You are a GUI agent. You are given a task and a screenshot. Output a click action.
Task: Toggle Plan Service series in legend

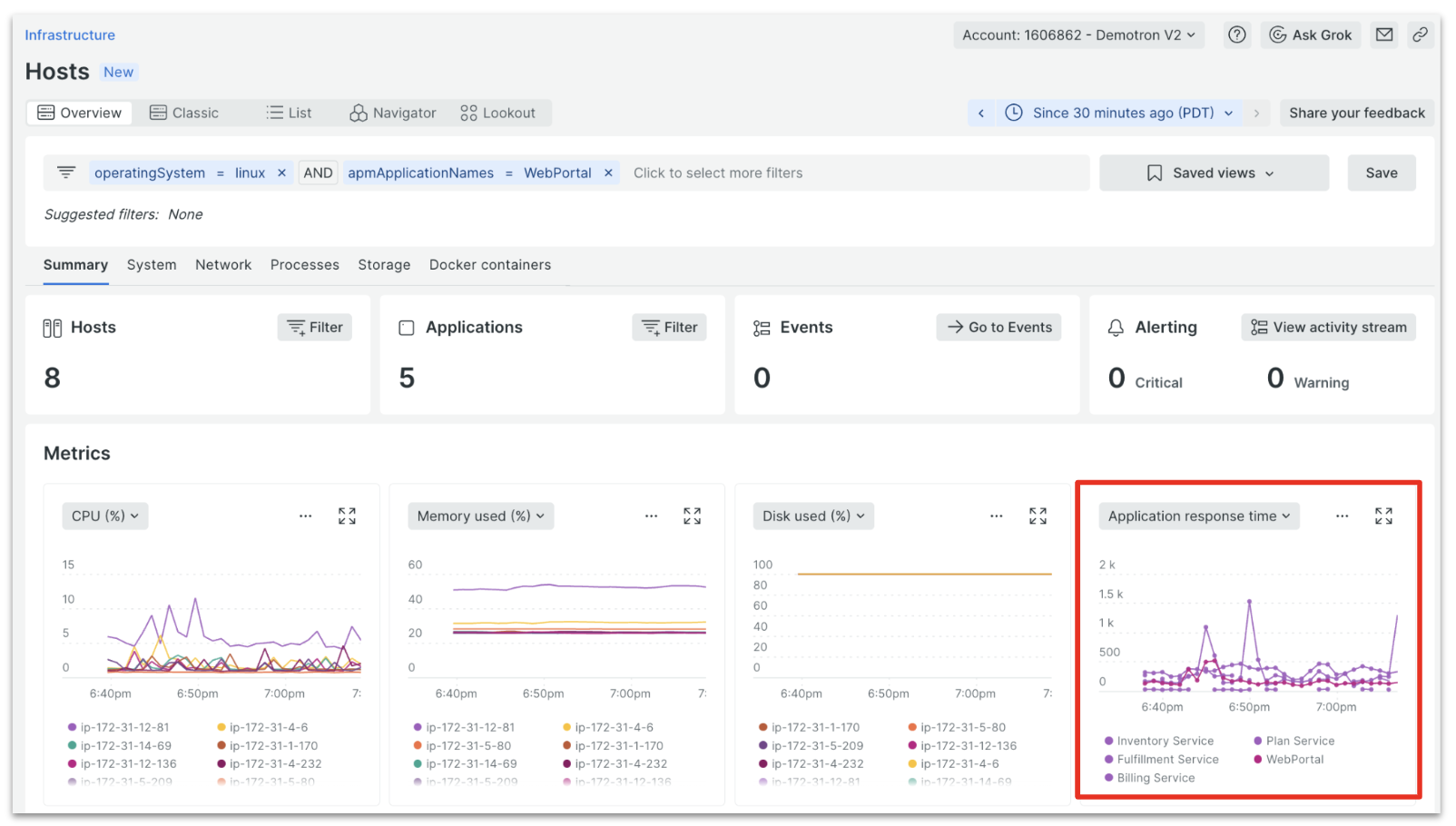coord(1294,741)
